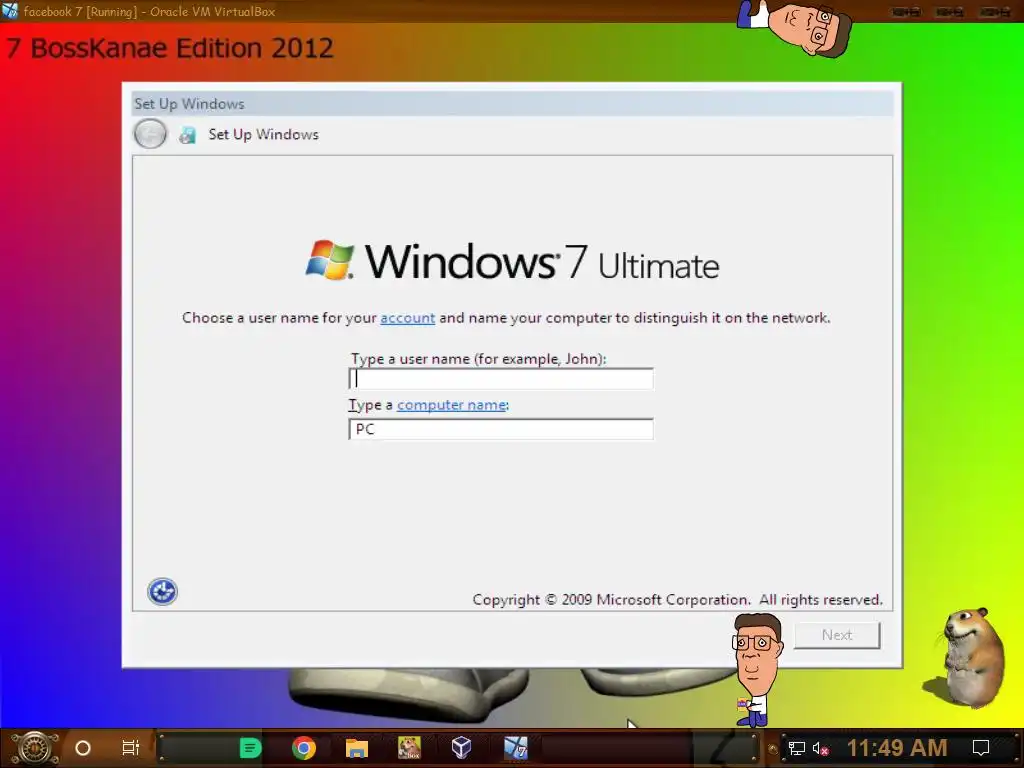Open the network tray icon

point(797,748)
